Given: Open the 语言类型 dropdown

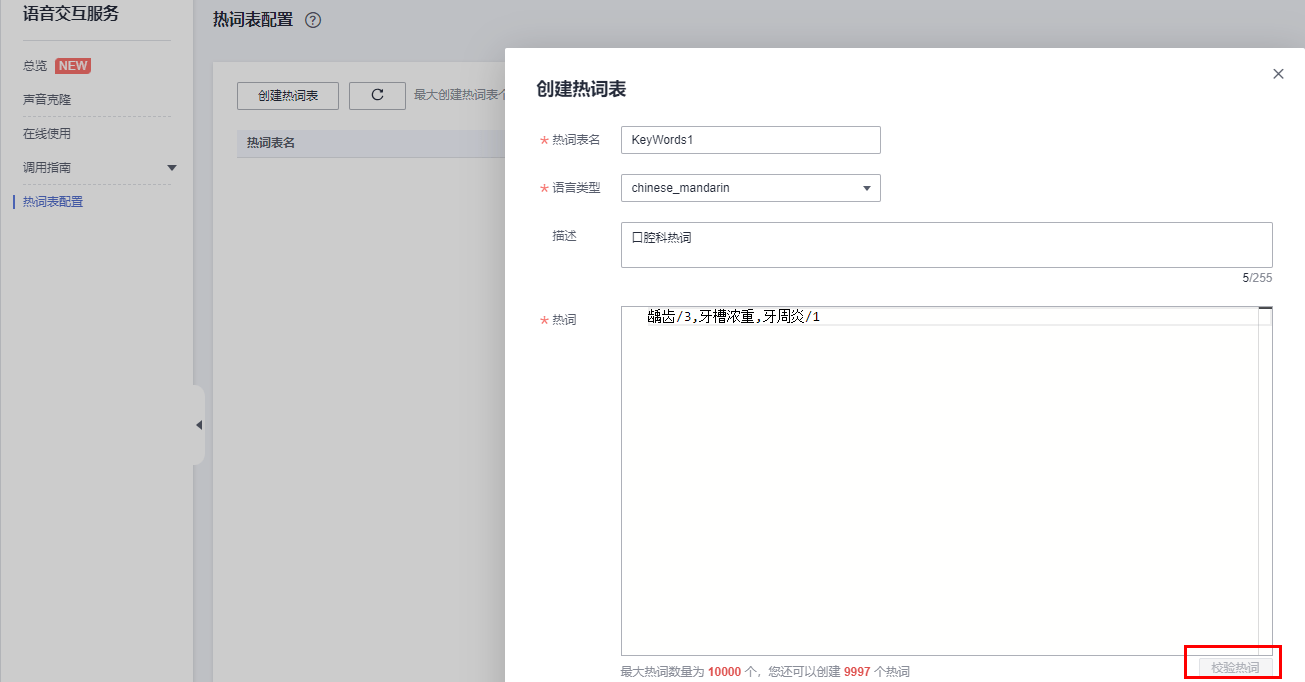Looking at the screenshot, I should point(750,188).
